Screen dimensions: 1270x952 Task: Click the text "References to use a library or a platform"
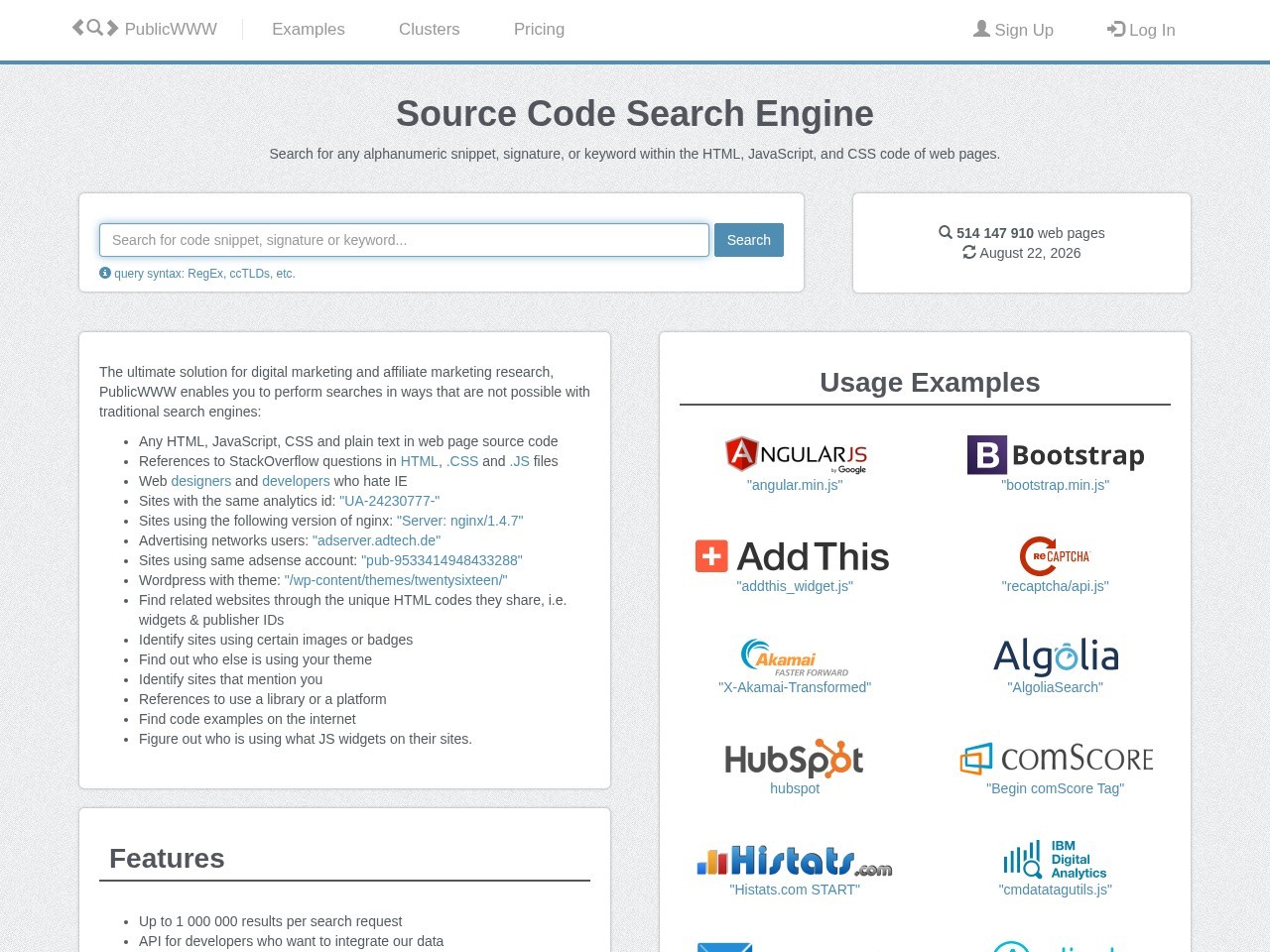click(x=263, y=699)
